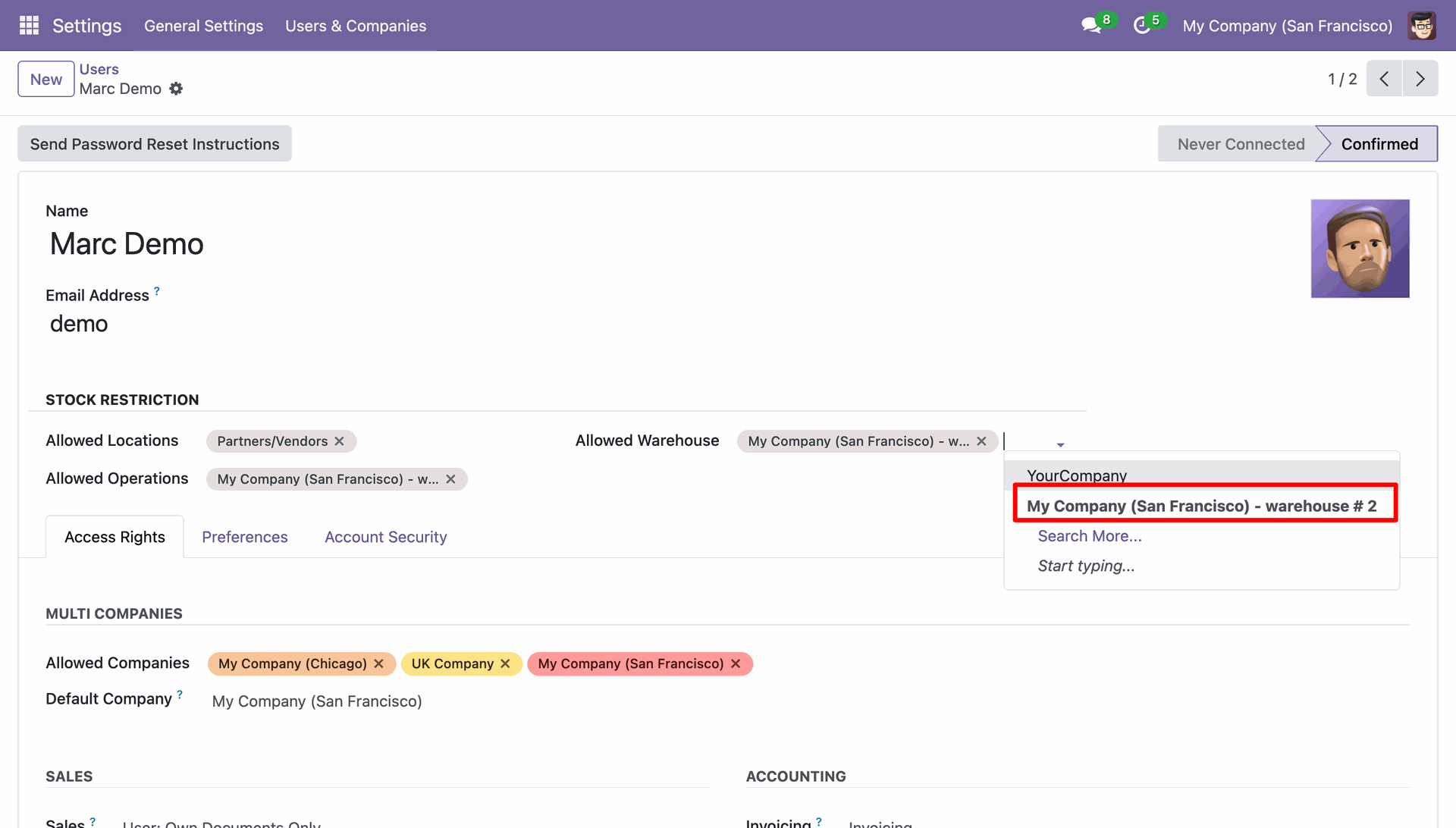Switch to the Preferences tab
The width and height of the screenshot is (1456, 828).
[244, 537]
